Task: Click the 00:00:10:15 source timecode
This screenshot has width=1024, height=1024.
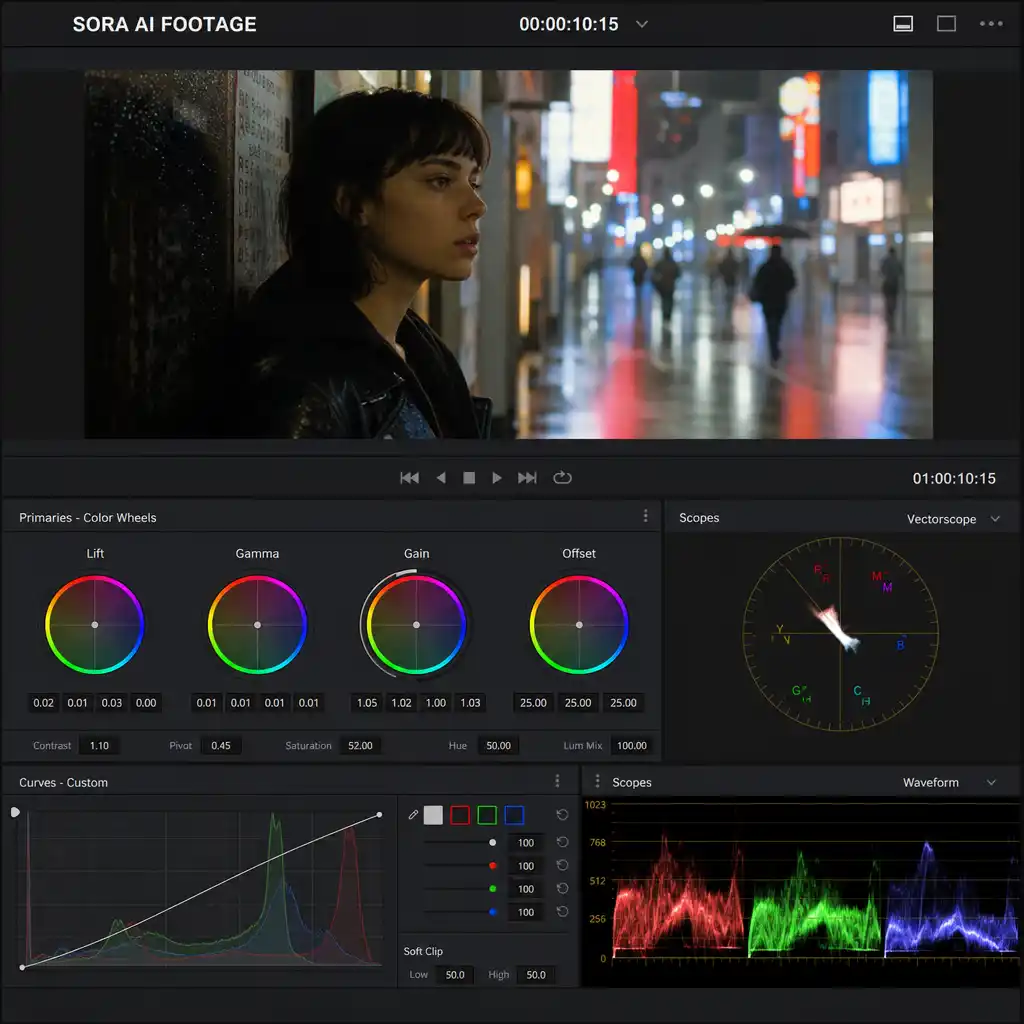Action: pos(568,24)
